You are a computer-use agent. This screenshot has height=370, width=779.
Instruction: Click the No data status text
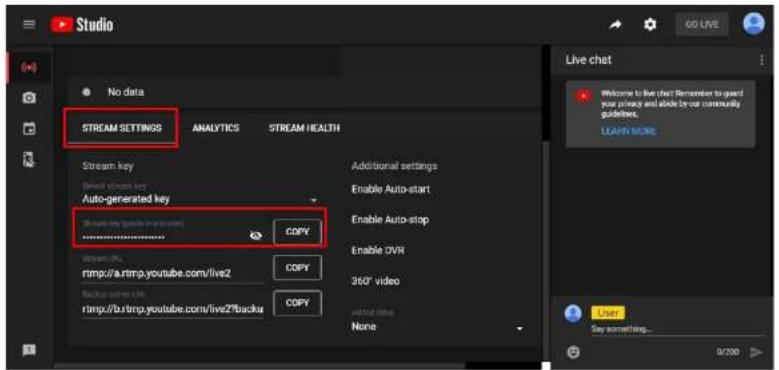[126, 92]
